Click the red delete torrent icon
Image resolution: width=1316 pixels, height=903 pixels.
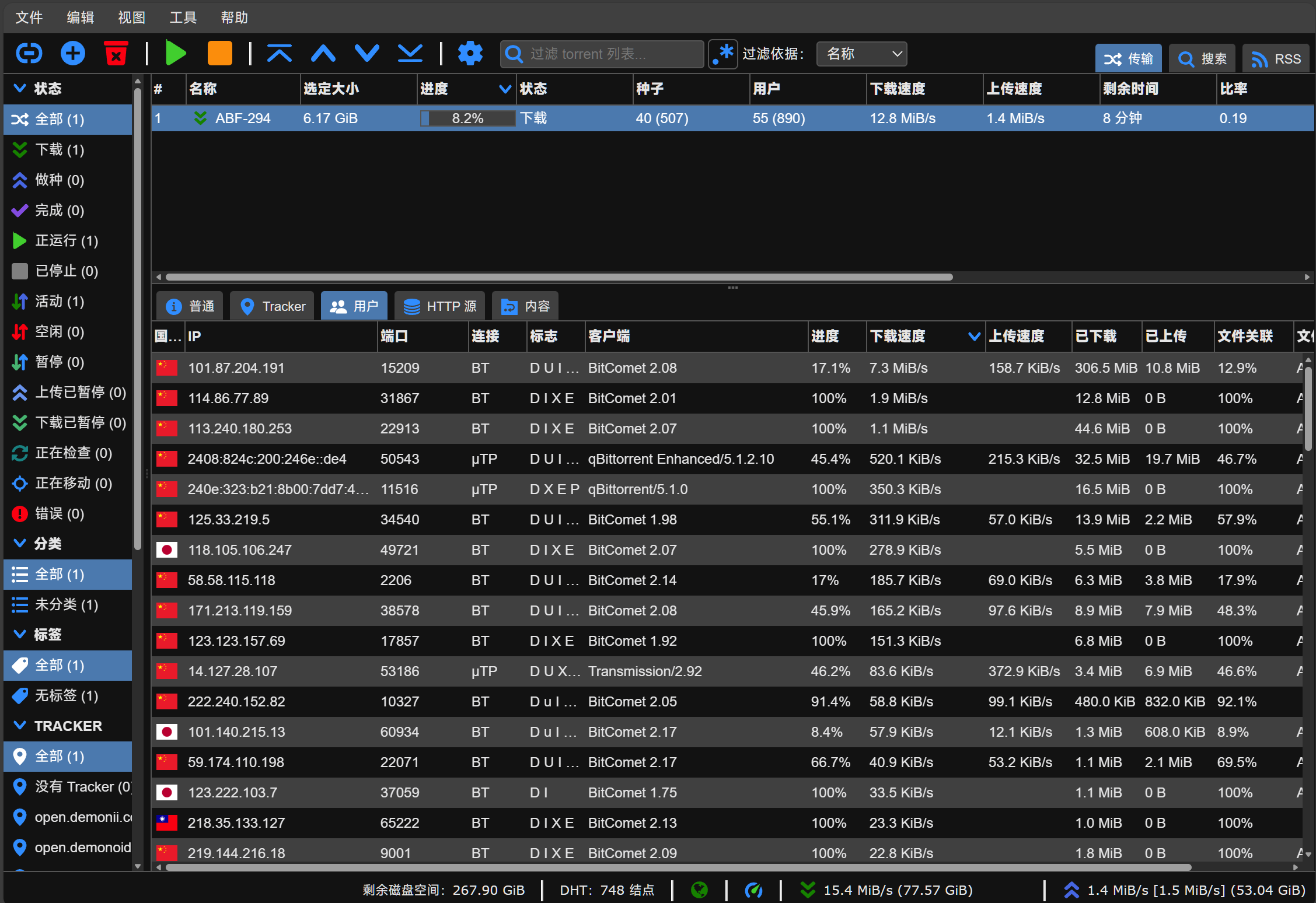point(116,54)
